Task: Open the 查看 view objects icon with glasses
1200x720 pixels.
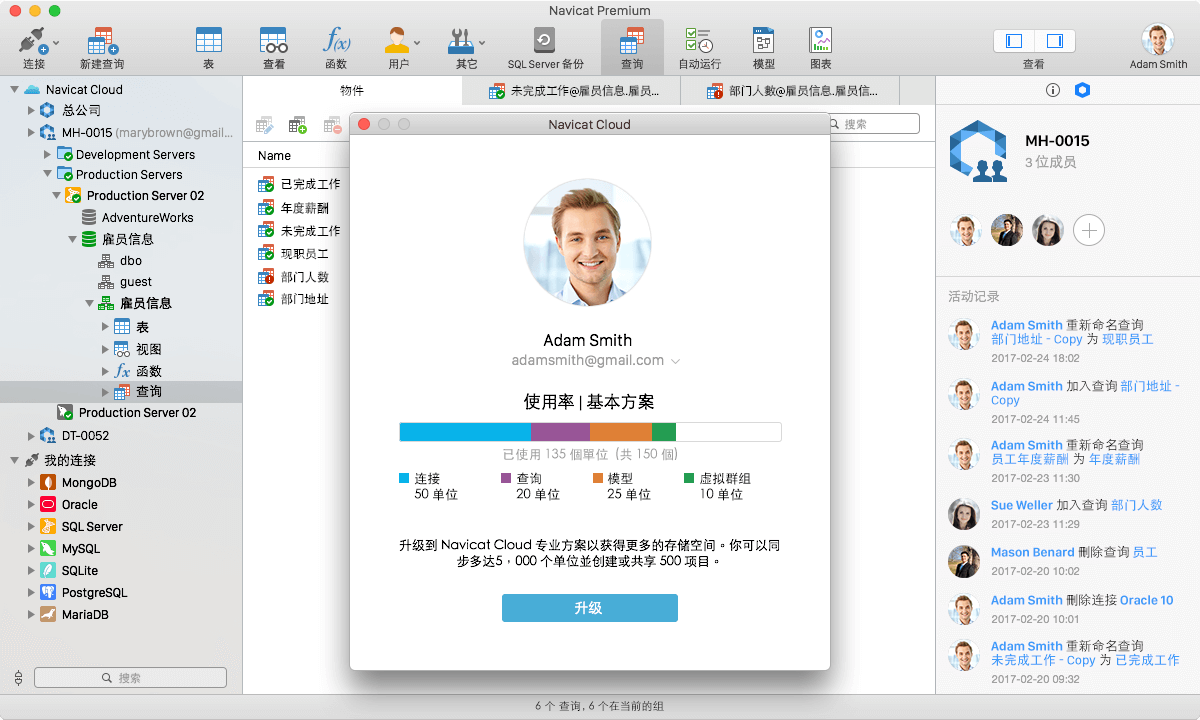Action: 274,40
